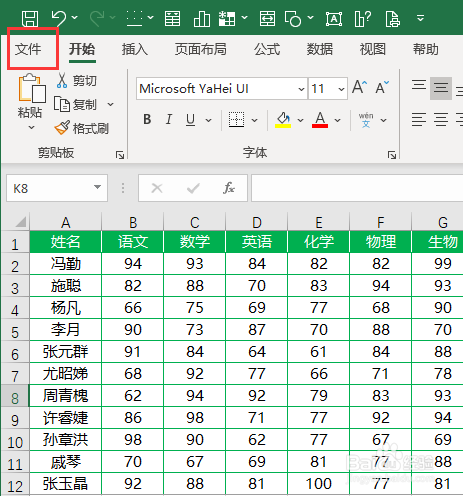Click the 复制 copy button
Viewport: 463px width, 496px height.
coord(76,104)
